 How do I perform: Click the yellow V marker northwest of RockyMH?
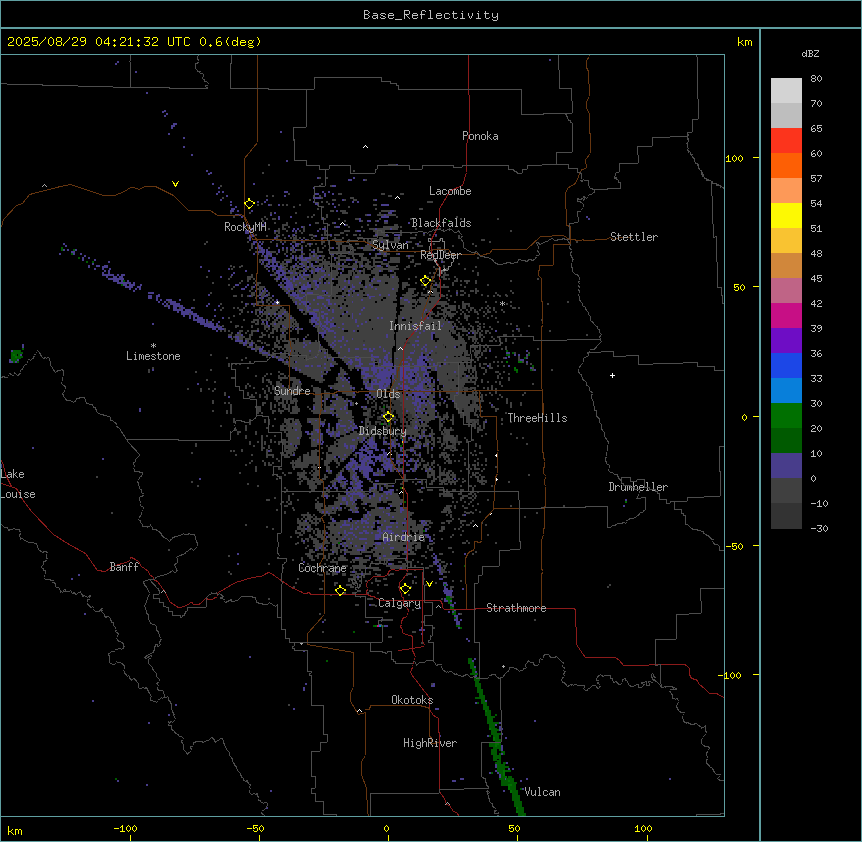click(x=175, y=184)
